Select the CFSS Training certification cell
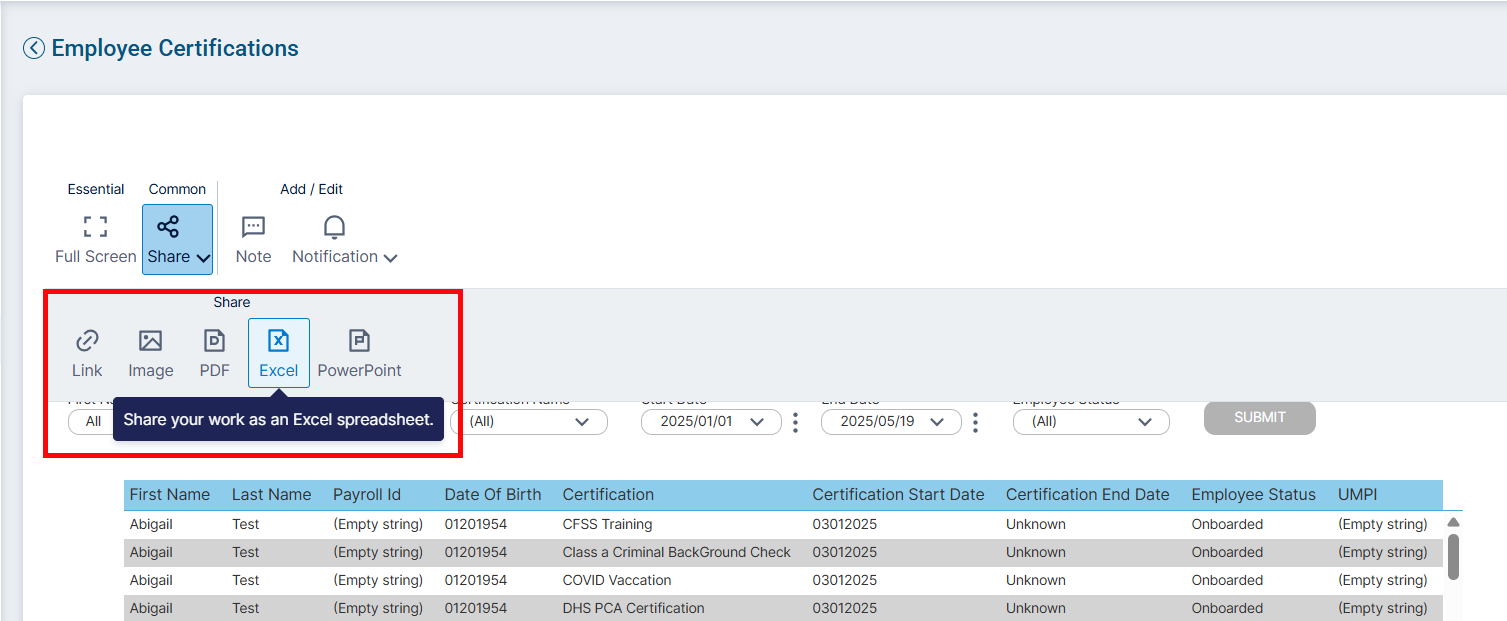This screenshot has height=621, width=1507. (607, 524)
